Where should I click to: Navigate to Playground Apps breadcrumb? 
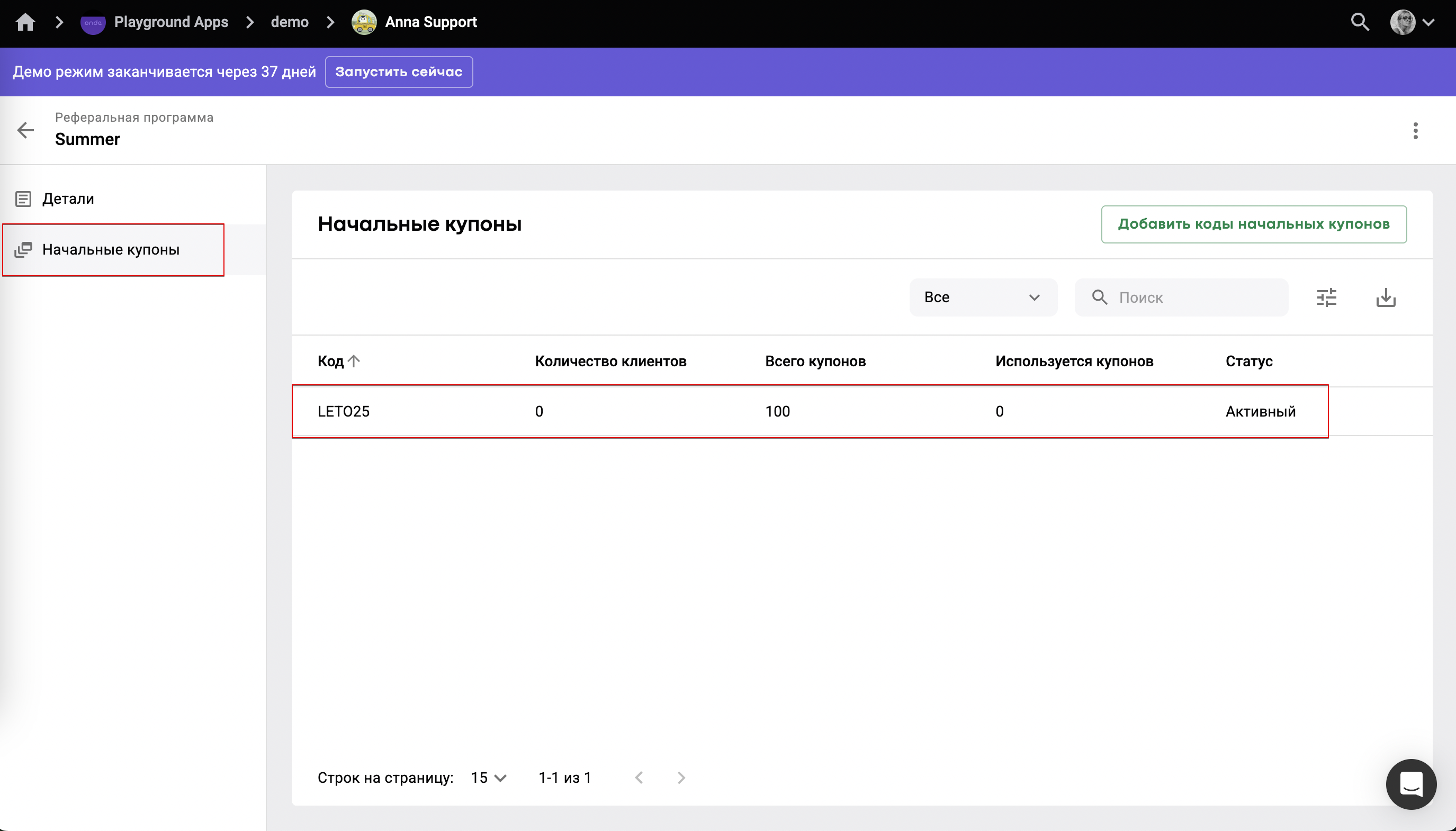[170, 22]
